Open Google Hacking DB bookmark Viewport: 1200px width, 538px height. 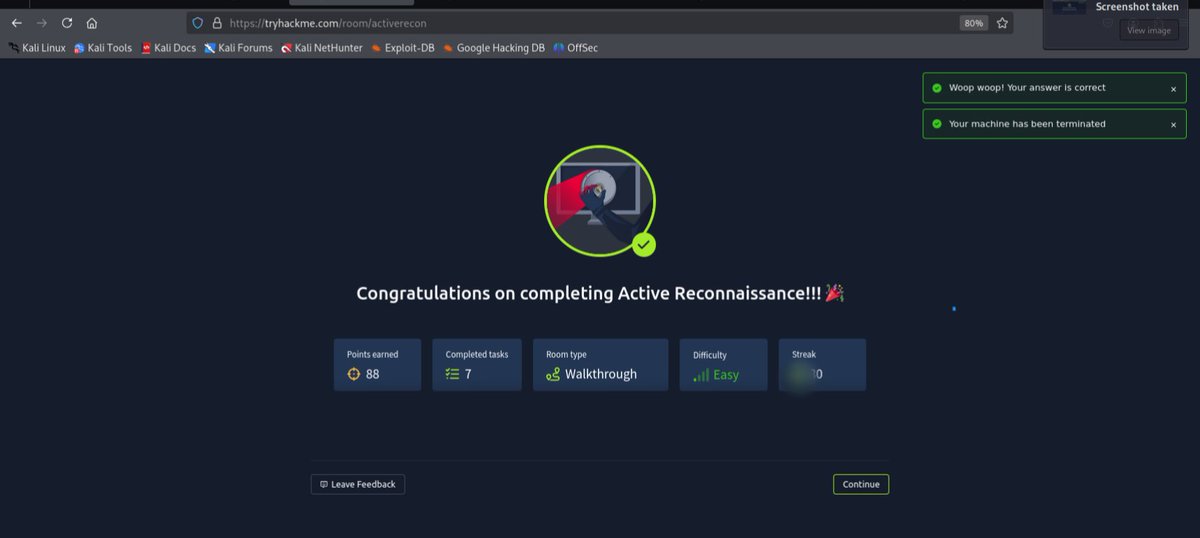[494, 47]
